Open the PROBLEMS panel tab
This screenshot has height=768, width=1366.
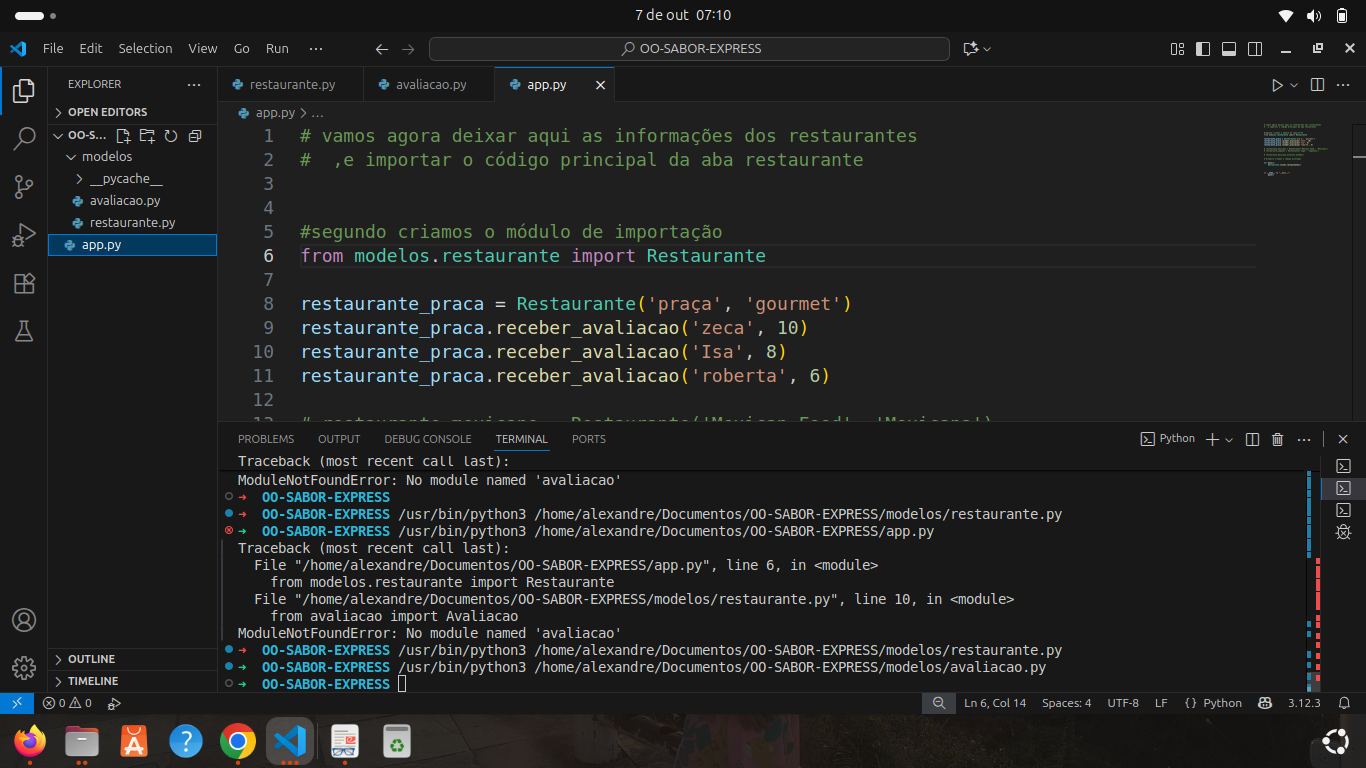click(x=266, y=439)
